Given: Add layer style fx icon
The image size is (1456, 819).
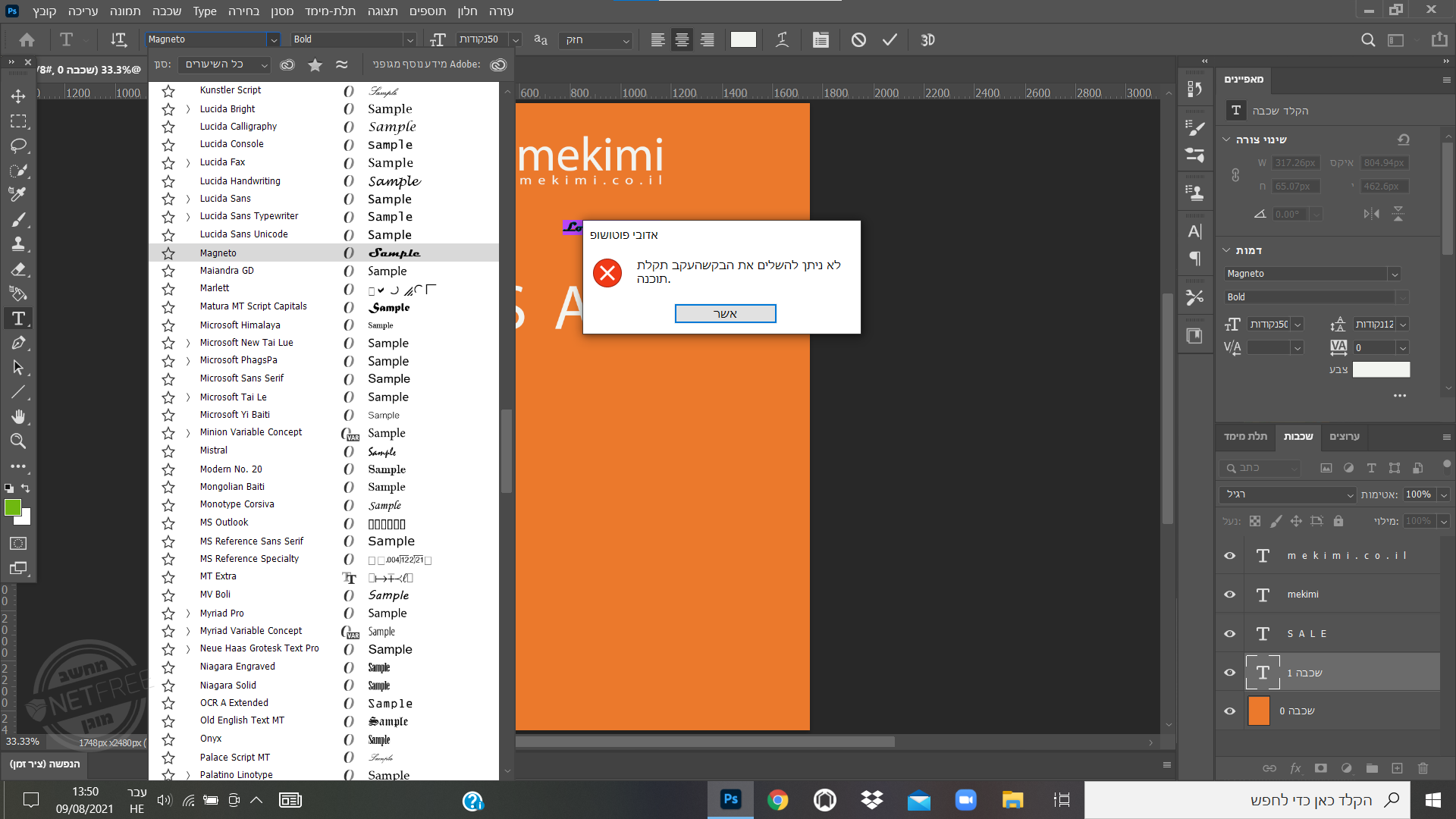Looking at the screenshot, I should [x=1295, y=768].
